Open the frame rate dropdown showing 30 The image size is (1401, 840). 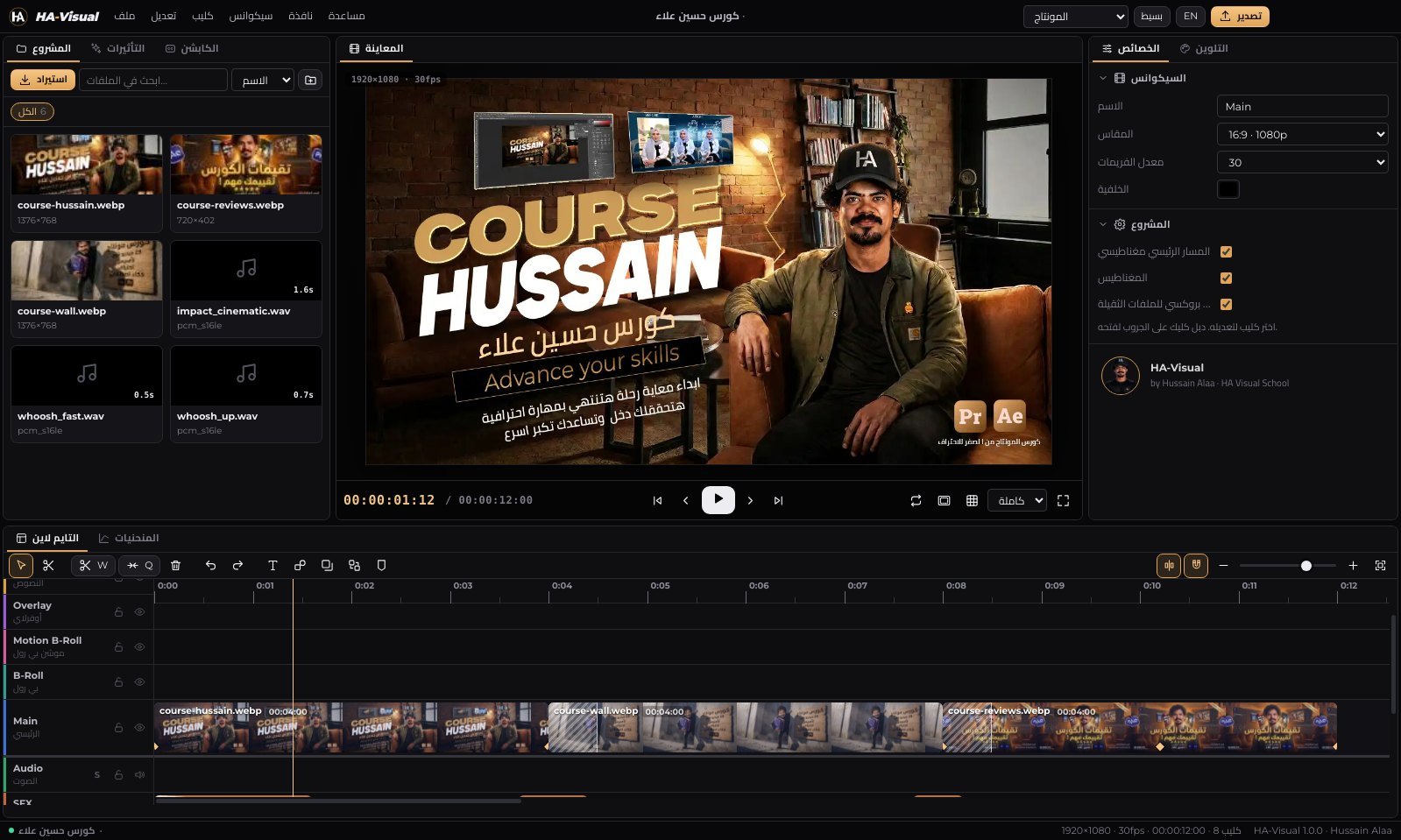click(x=1302, y=162)
